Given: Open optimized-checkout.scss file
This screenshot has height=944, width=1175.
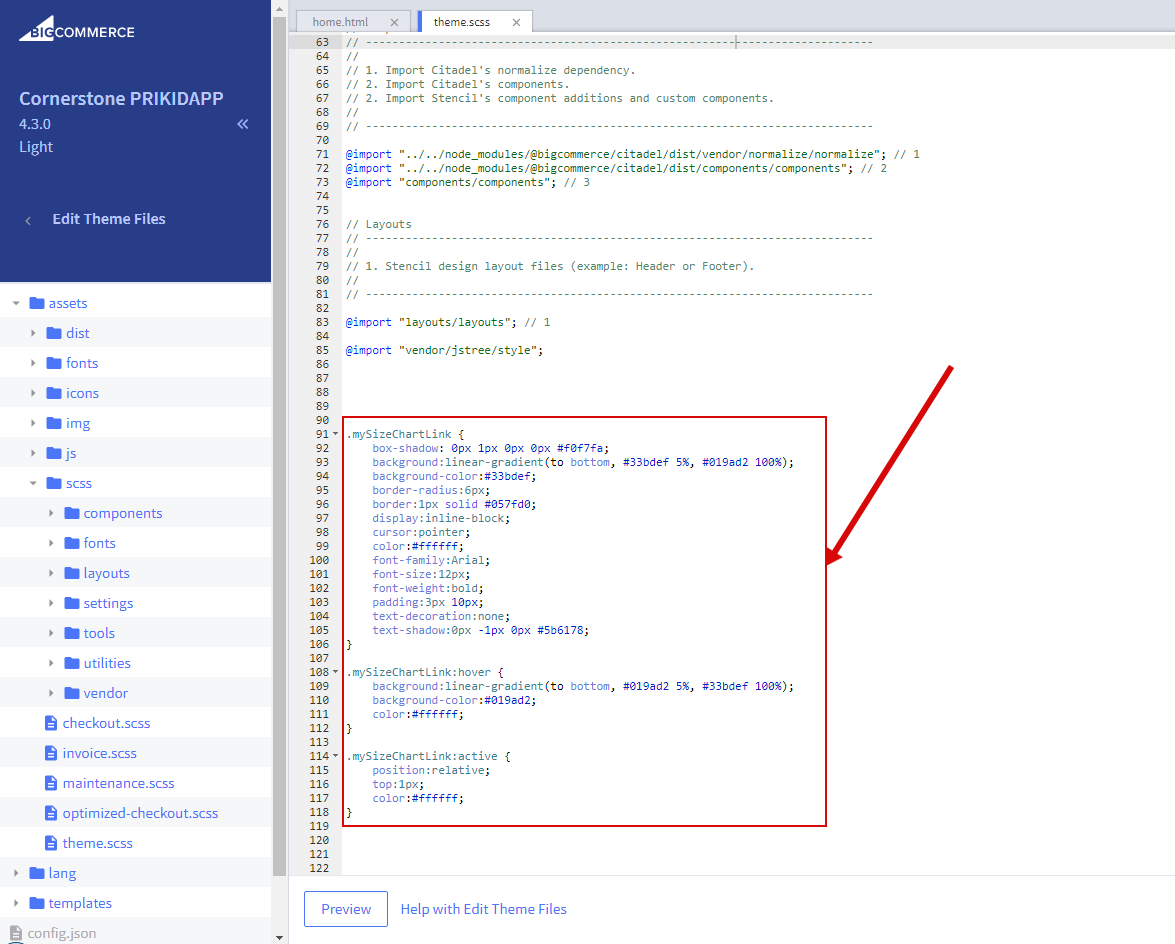Looking at the screenshot, I should 140,813.
